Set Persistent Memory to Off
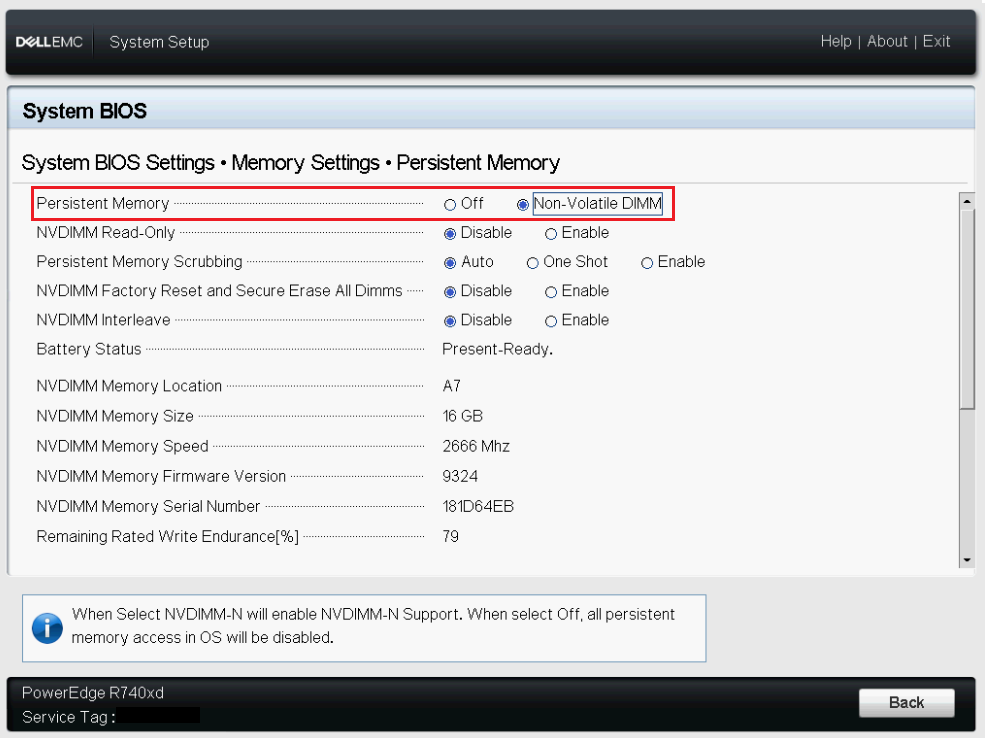This screenshot has width=985, height=738. (x=450, y=204)
